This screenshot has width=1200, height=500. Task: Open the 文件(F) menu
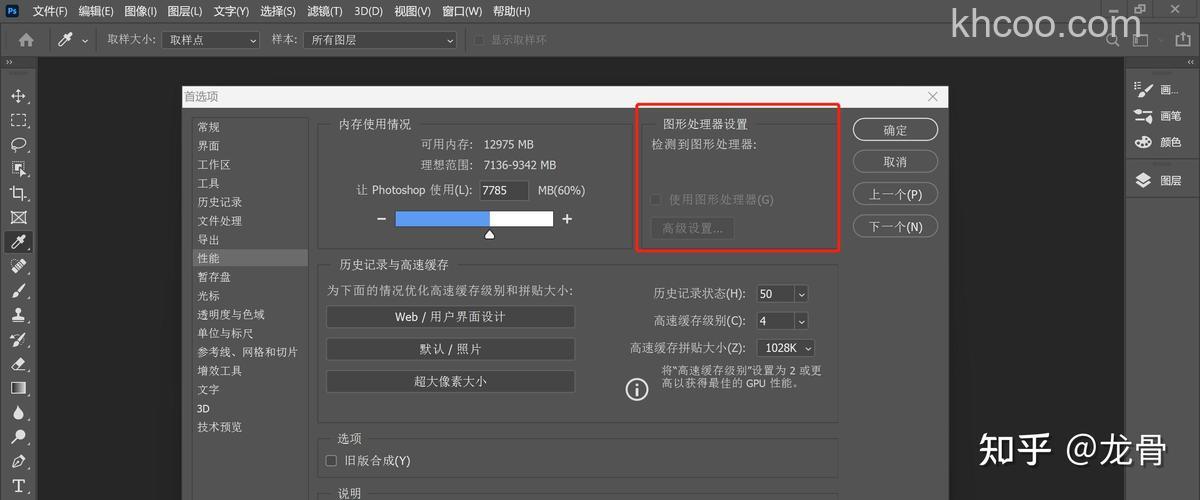[x=50, y=12]
